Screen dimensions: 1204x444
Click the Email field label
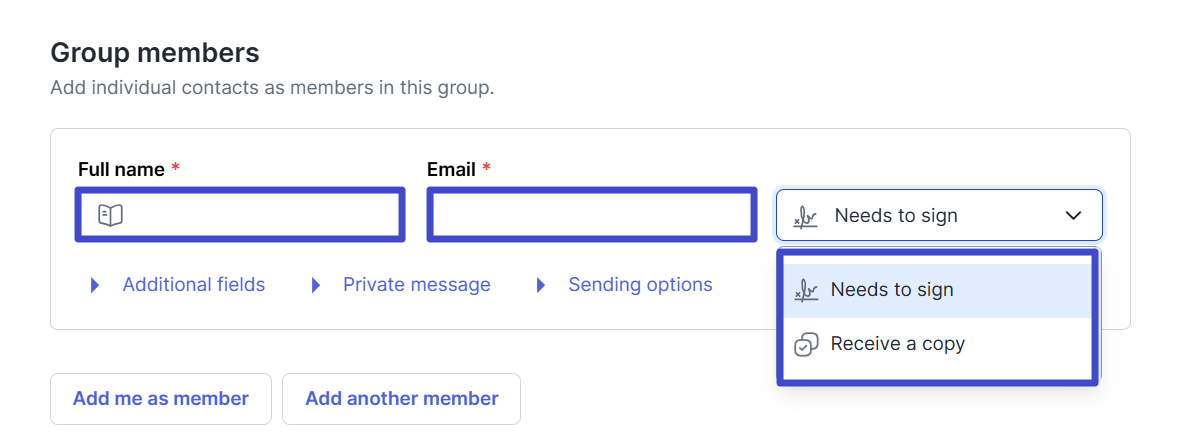click(451, 170)
